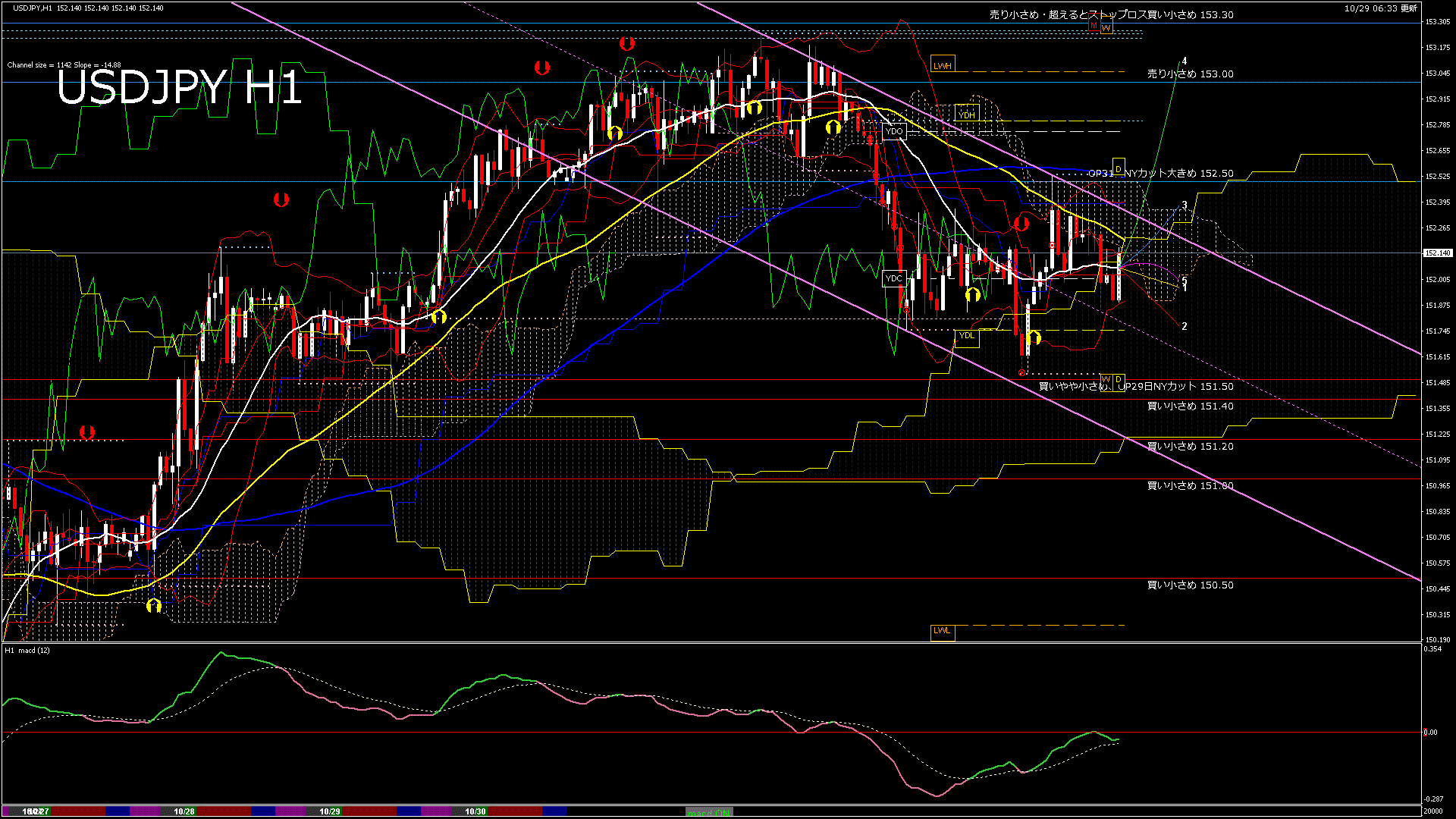
Task: Toggle the orange W weekly level marker
Action: [x=1106, y=26]
